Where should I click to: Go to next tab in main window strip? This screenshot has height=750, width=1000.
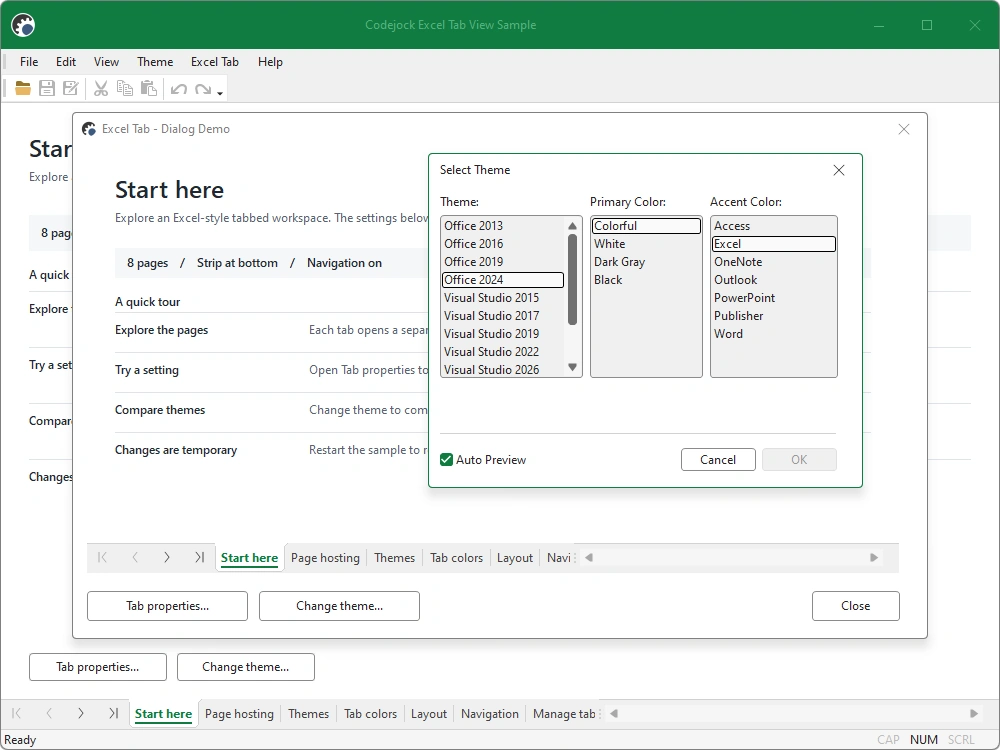(80, 713)
